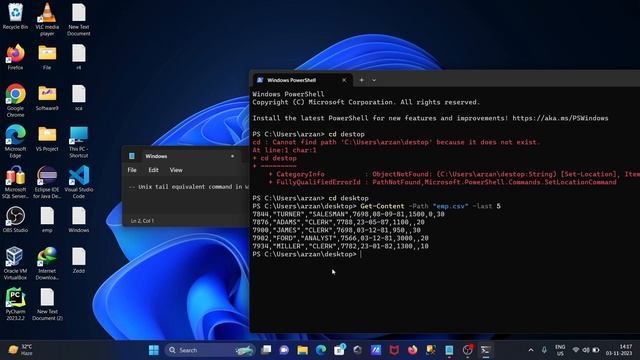Open the Microsoft Edge desktop shortcut
This screenshot has width=640, height=360.
click(x=16, y=141)
